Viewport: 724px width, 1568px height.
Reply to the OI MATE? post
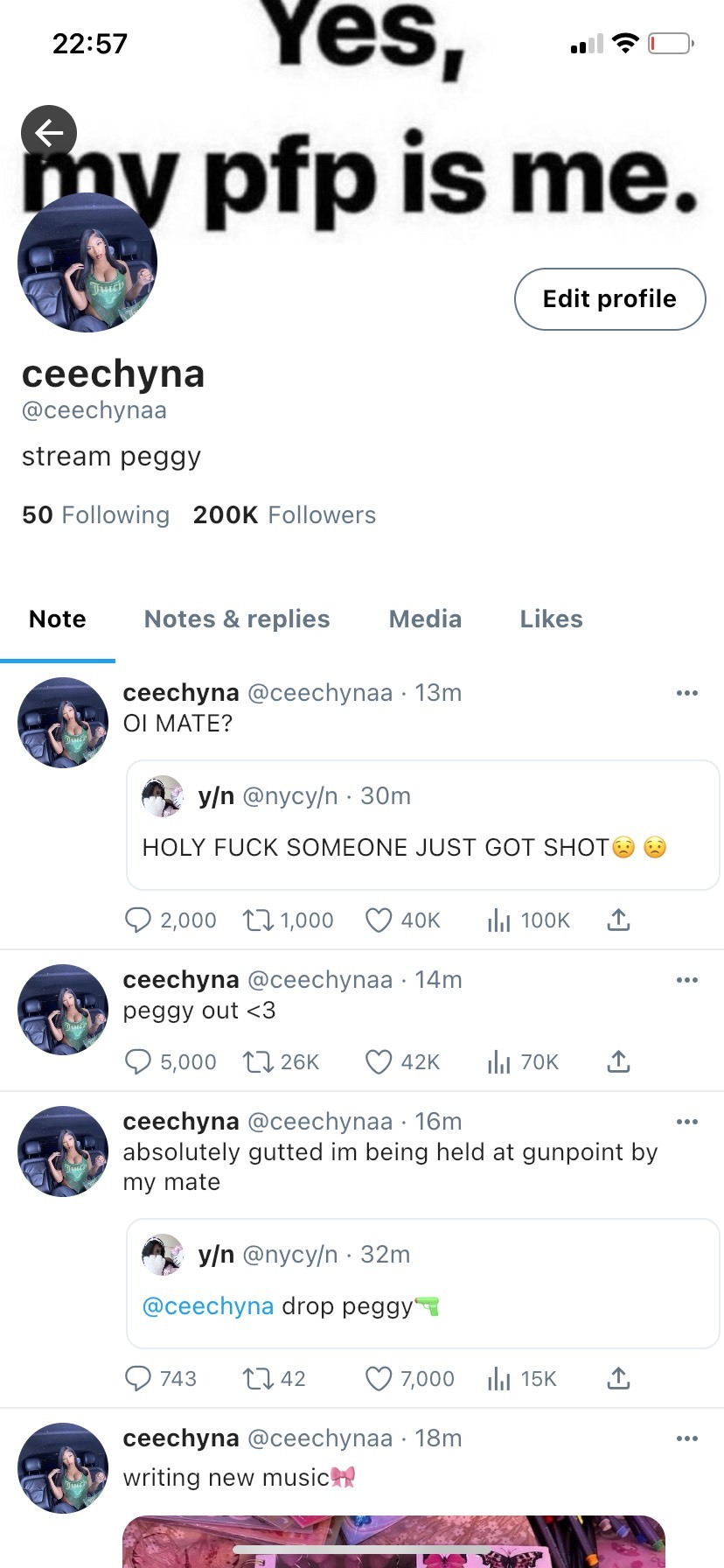[x=138, y=920]
